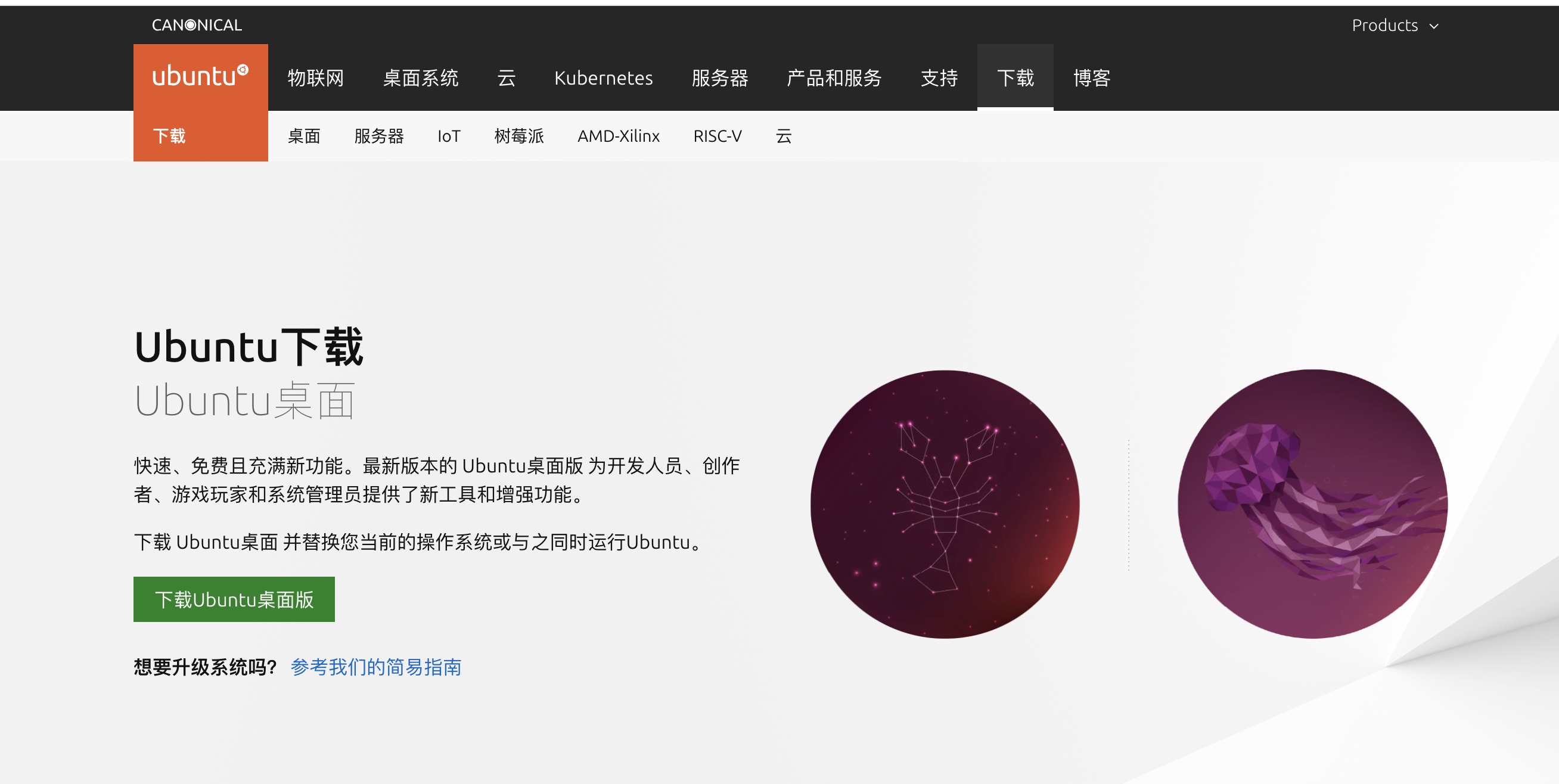Open the 物联网 navigation section

click(x=315, y=78)
